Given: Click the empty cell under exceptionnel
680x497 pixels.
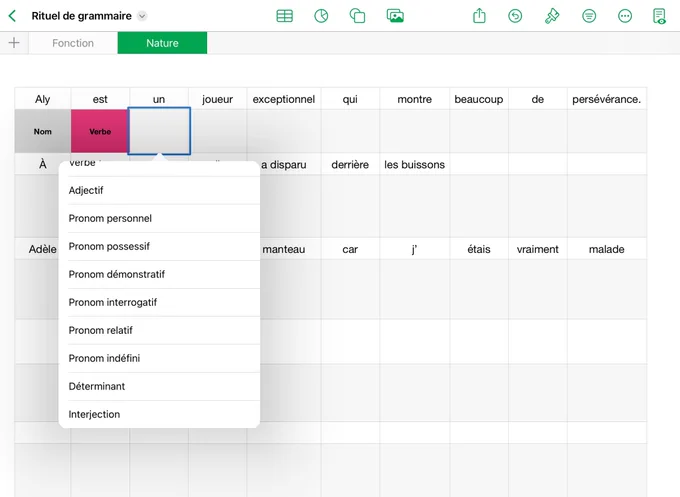Looking at the screenshot, I should [284, 131].
